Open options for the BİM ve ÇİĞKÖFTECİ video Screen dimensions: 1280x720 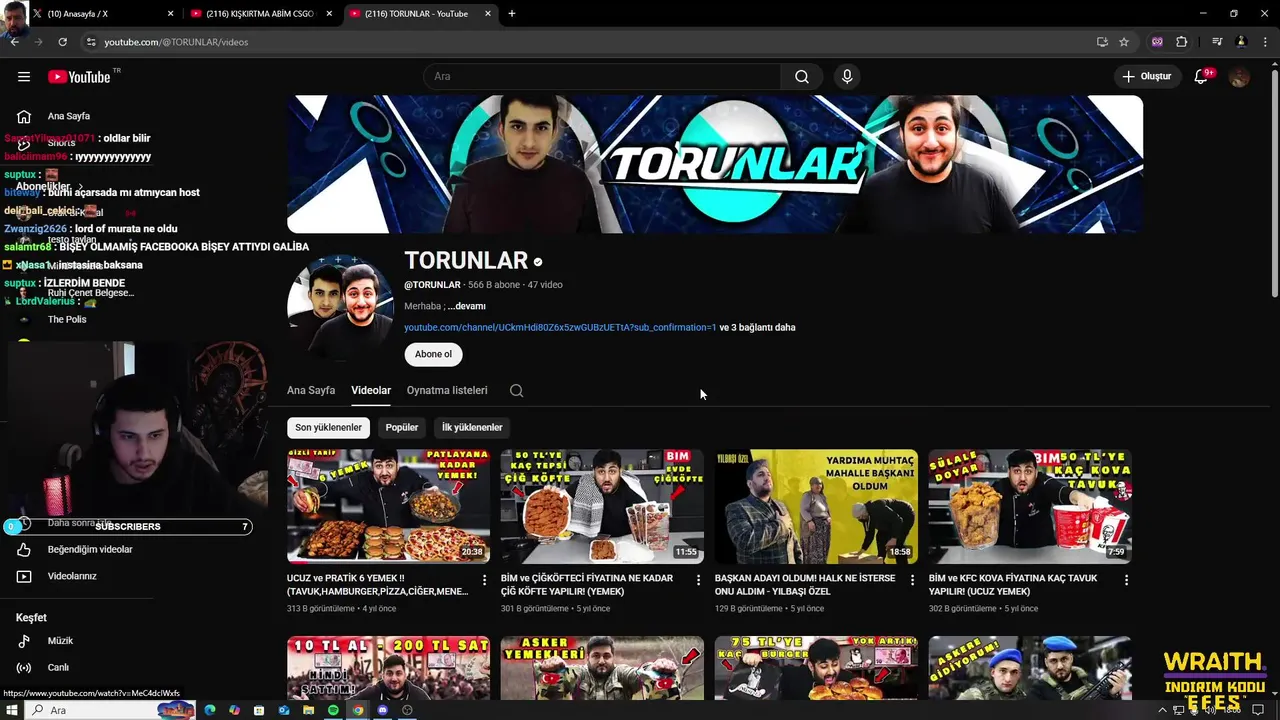coord(698,580)
